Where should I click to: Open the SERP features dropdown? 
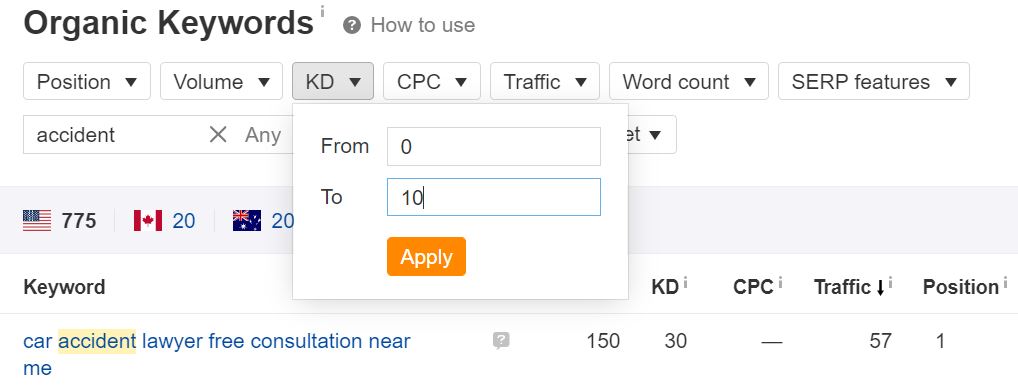pos(874,81)
